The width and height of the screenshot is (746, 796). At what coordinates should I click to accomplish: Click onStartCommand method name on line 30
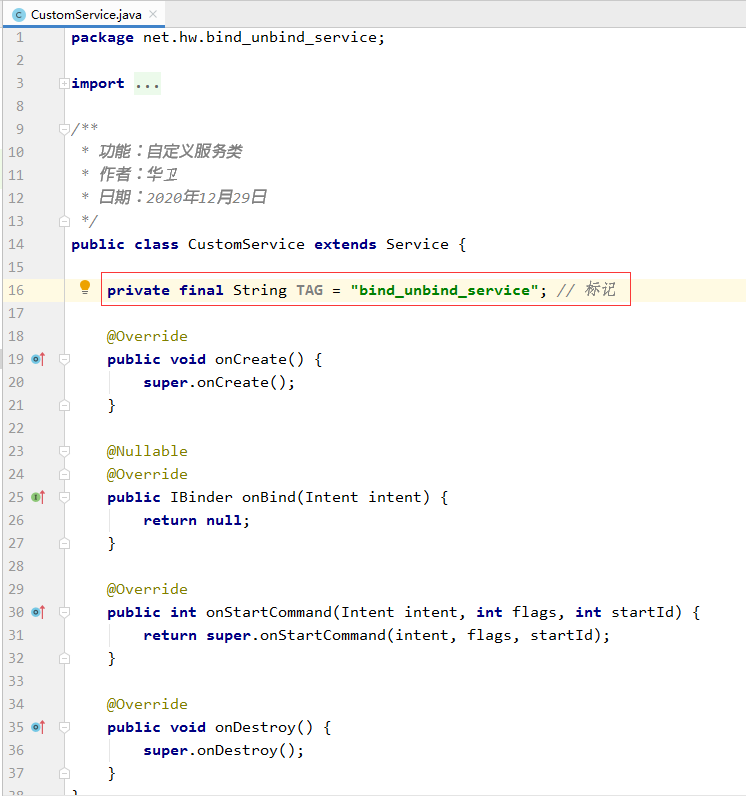click(268, 613)
